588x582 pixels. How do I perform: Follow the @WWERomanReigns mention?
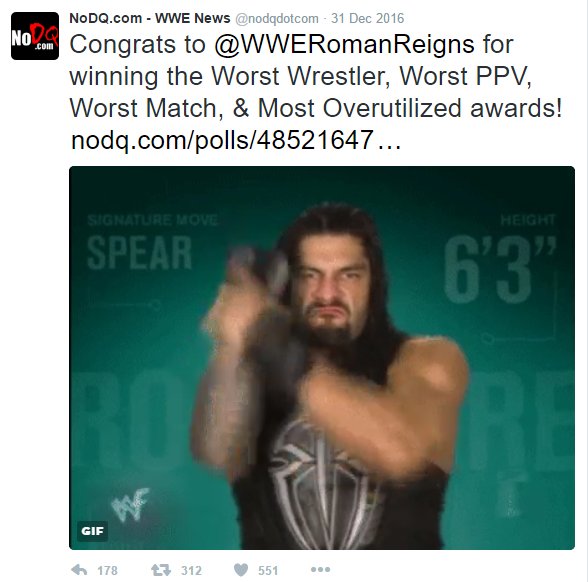pos(344,45)
